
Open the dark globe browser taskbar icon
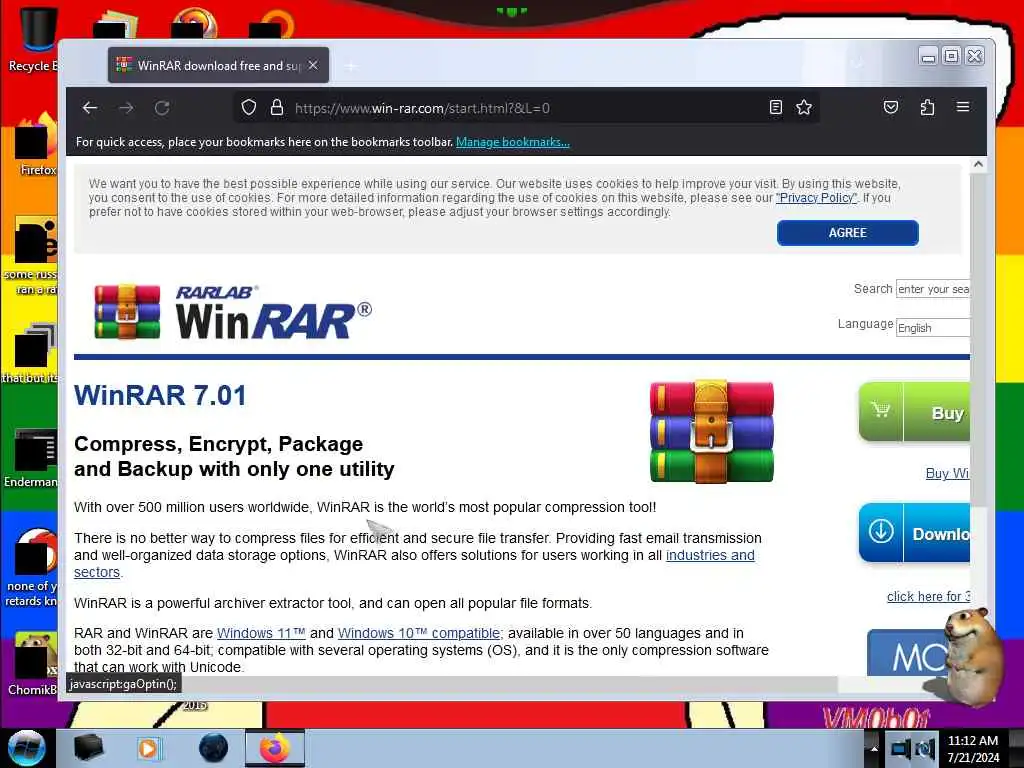pos(213,748)
